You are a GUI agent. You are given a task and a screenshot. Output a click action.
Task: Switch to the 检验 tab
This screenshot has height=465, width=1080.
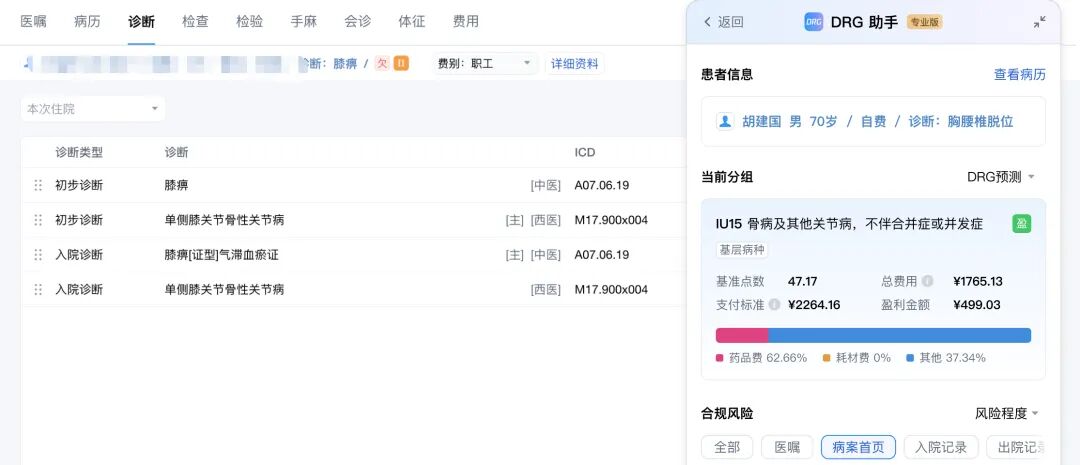click(x=250, y=21)
